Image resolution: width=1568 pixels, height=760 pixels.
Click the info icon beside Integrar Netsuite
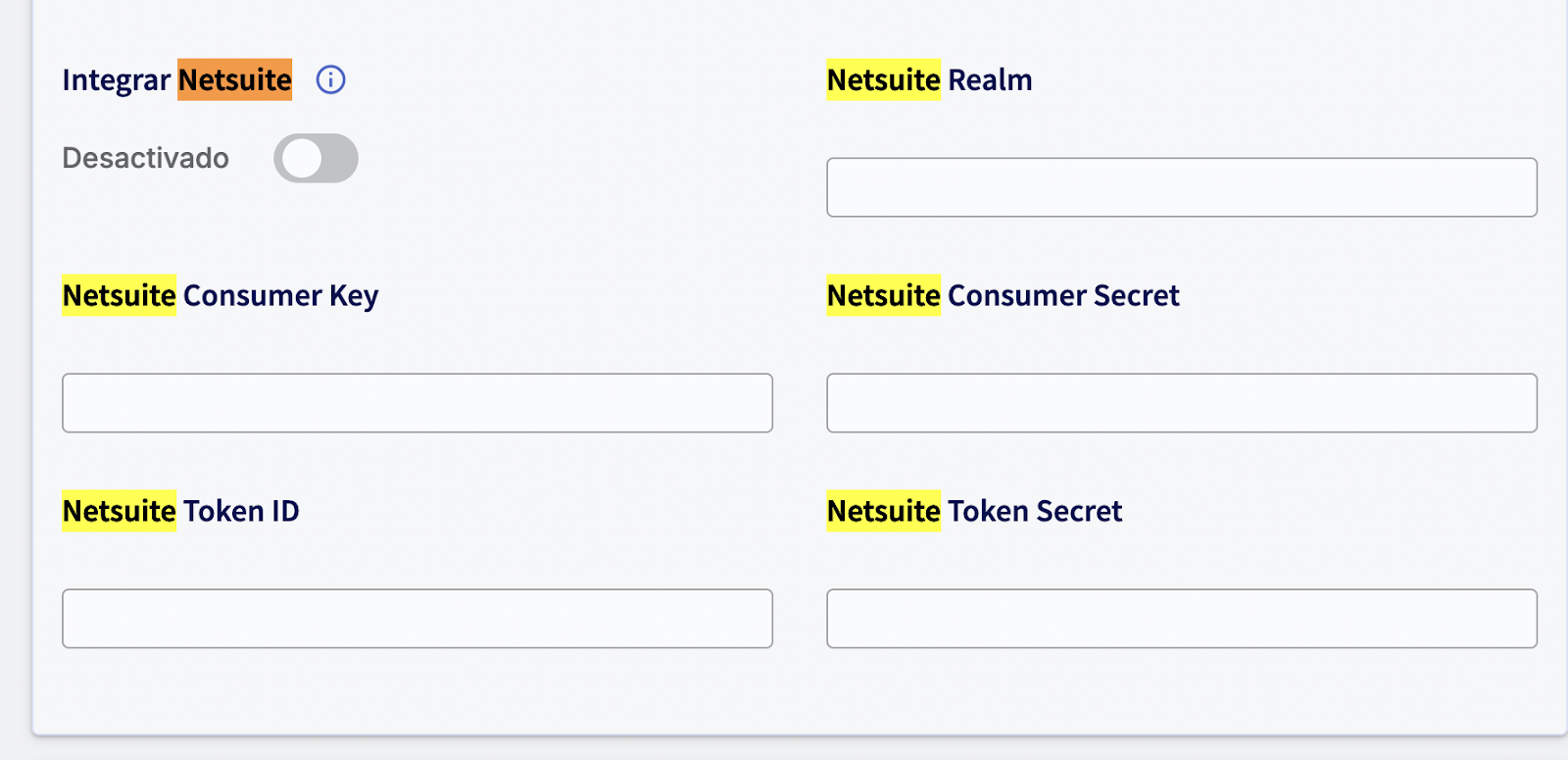pos(330,79)
